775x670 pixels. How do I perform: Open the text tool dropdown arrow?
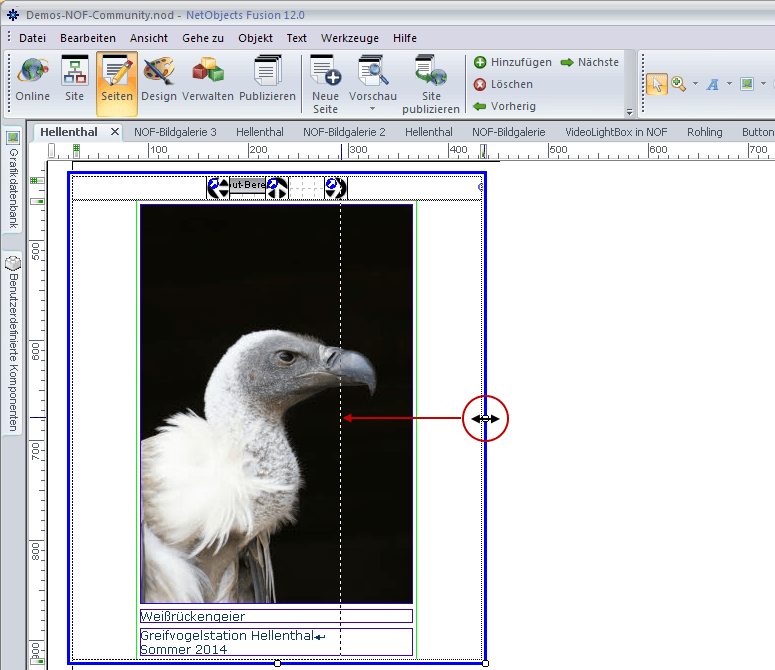[729, 84]
